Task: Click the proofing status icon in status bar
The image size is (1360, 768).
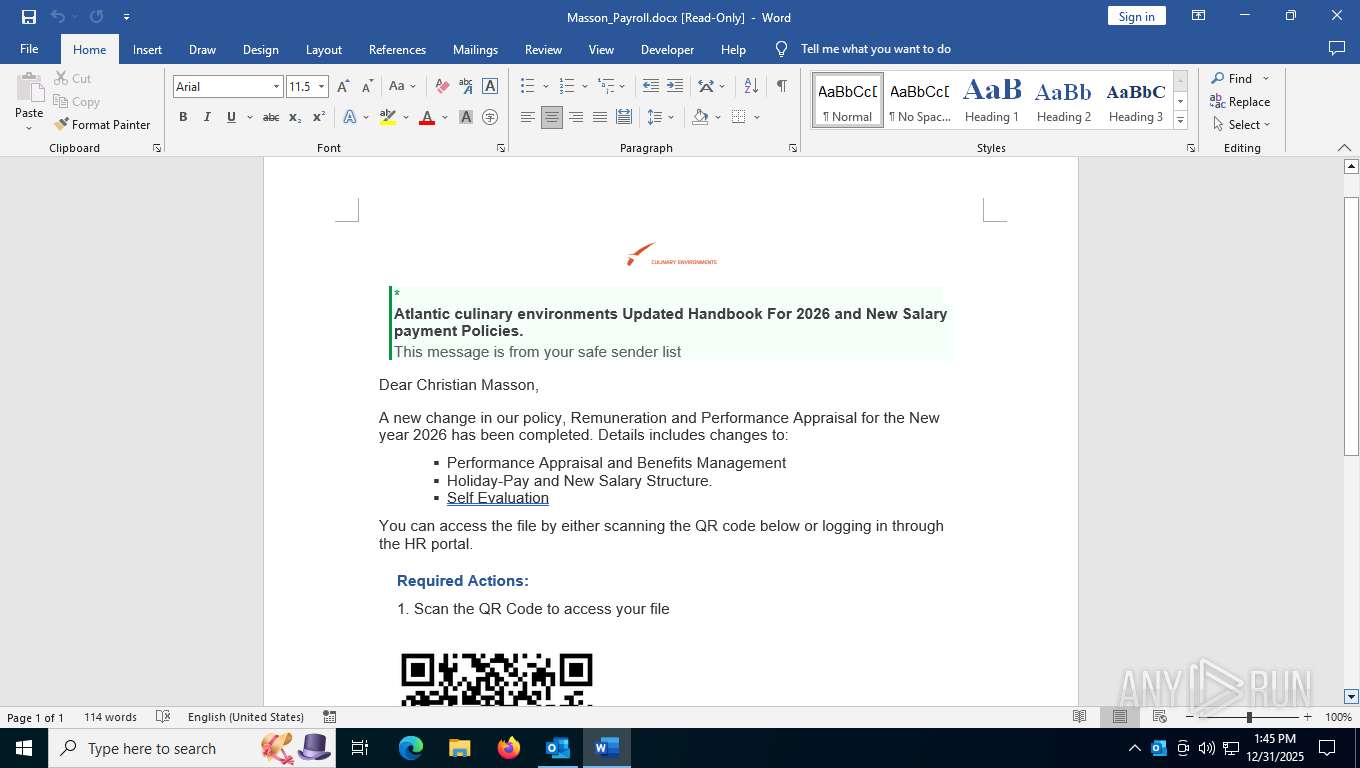Action: [x=163, y=717]
